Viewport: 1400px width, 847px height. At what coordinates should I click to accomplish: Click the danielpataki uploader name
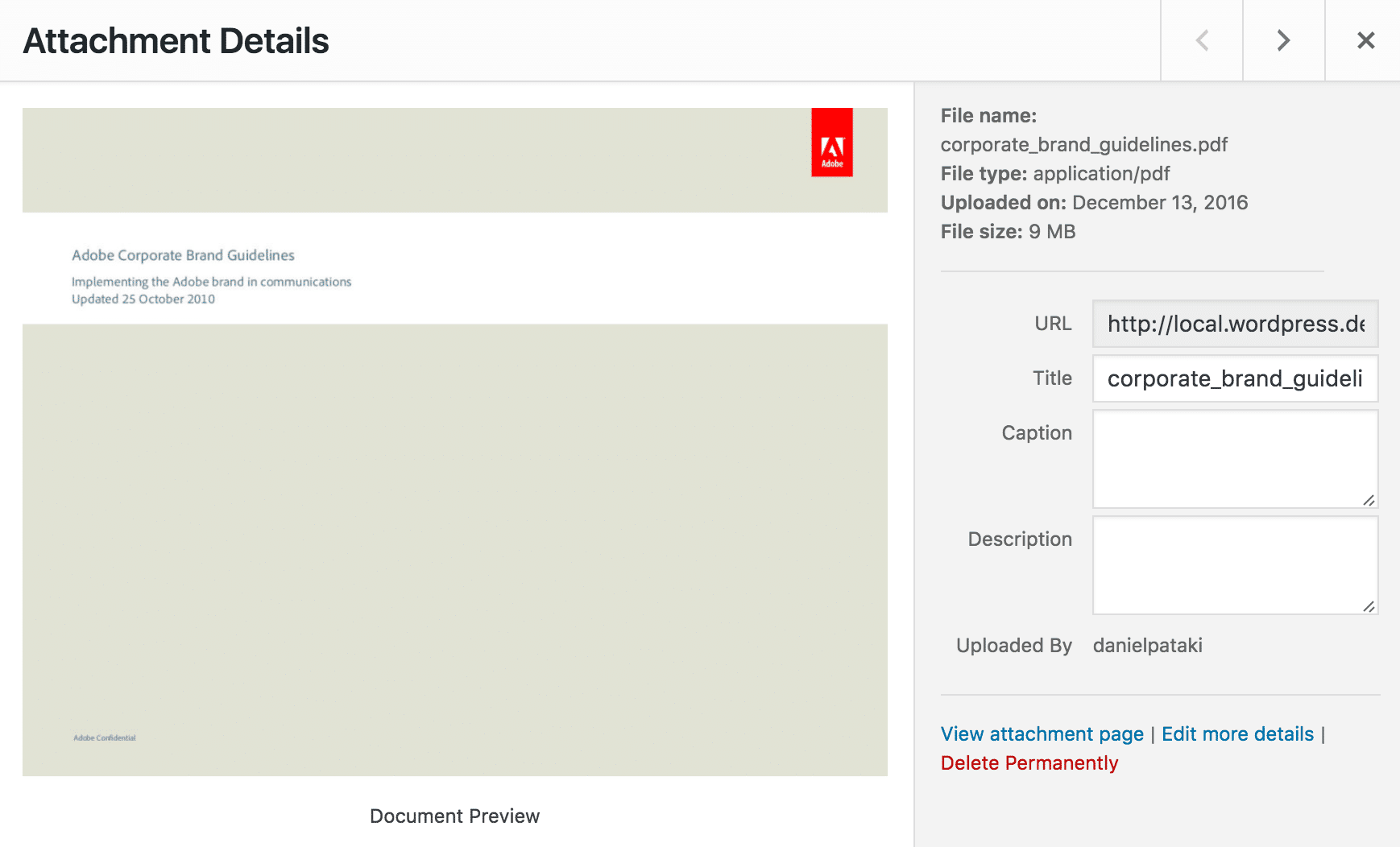click(1147, 646)
